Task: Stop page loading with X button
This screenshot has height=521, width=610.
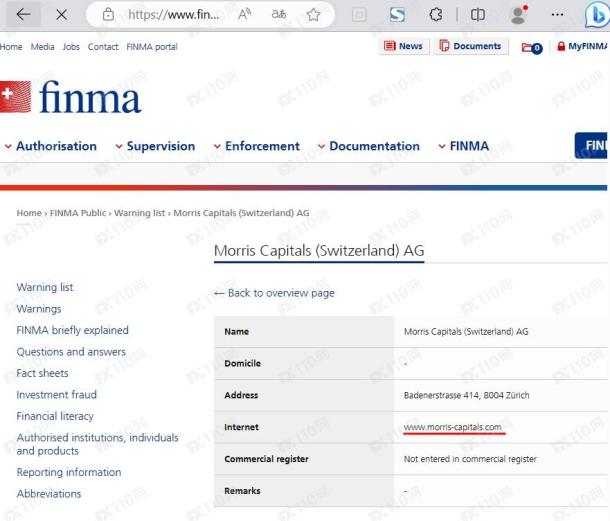Action: [61, 15]
